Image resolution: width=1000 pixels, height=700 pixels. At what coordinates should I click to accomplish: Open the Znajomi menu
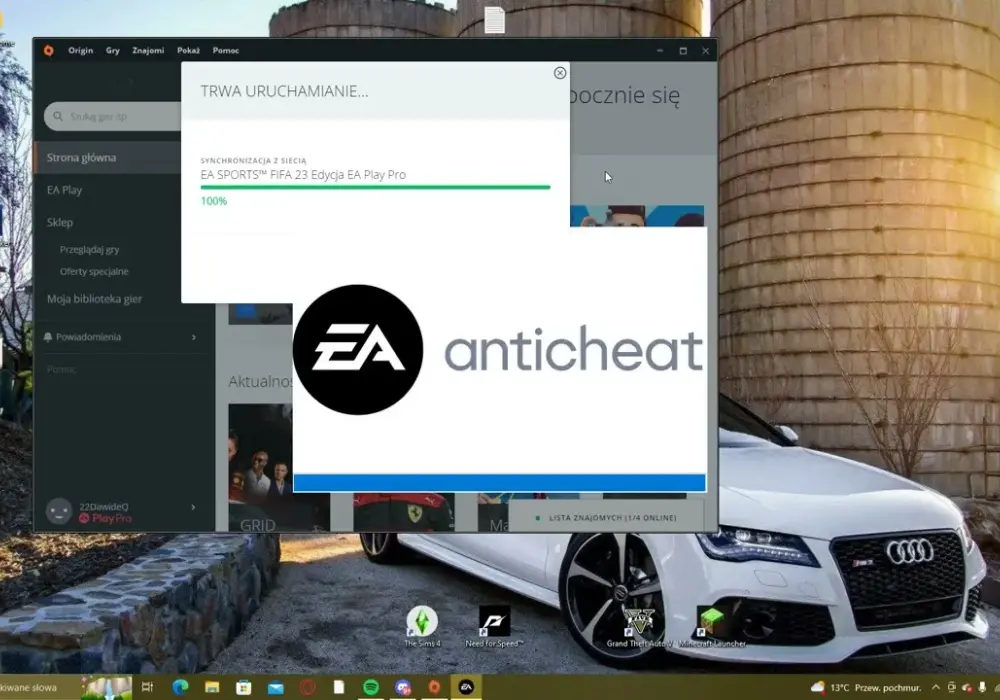tap(148, 50)
